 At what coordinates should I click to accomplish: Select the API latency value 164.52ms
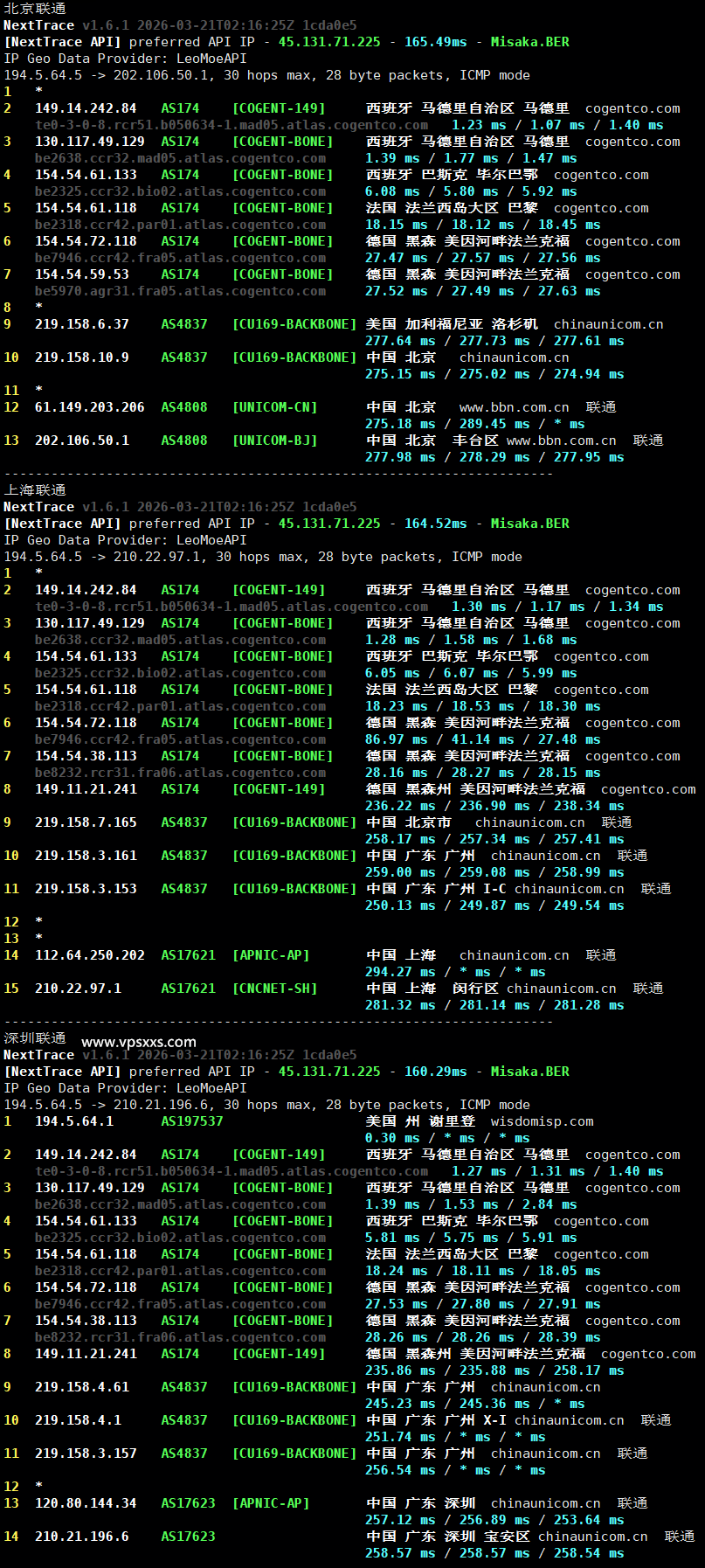click(x=435, y=524)
